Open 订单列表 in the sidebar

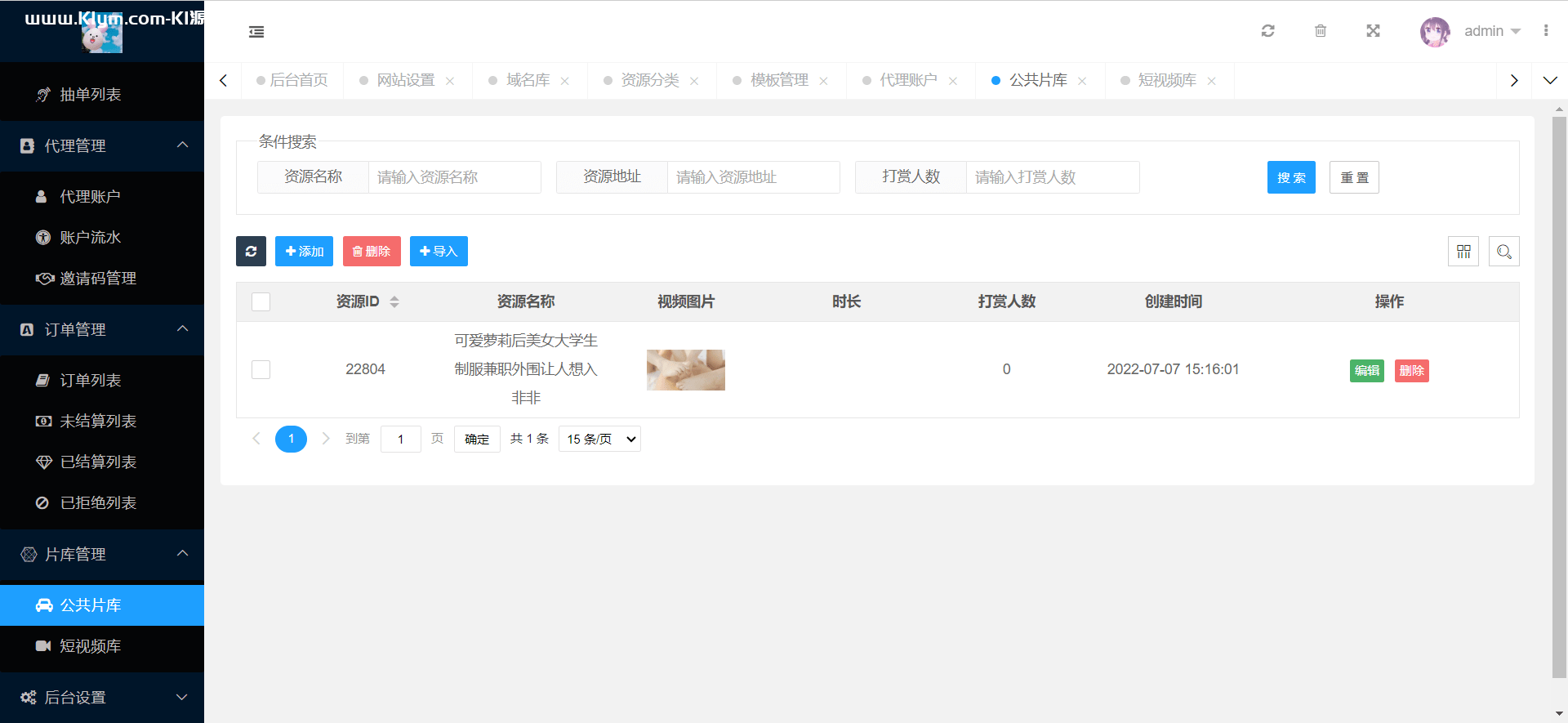tap(91, 381)
